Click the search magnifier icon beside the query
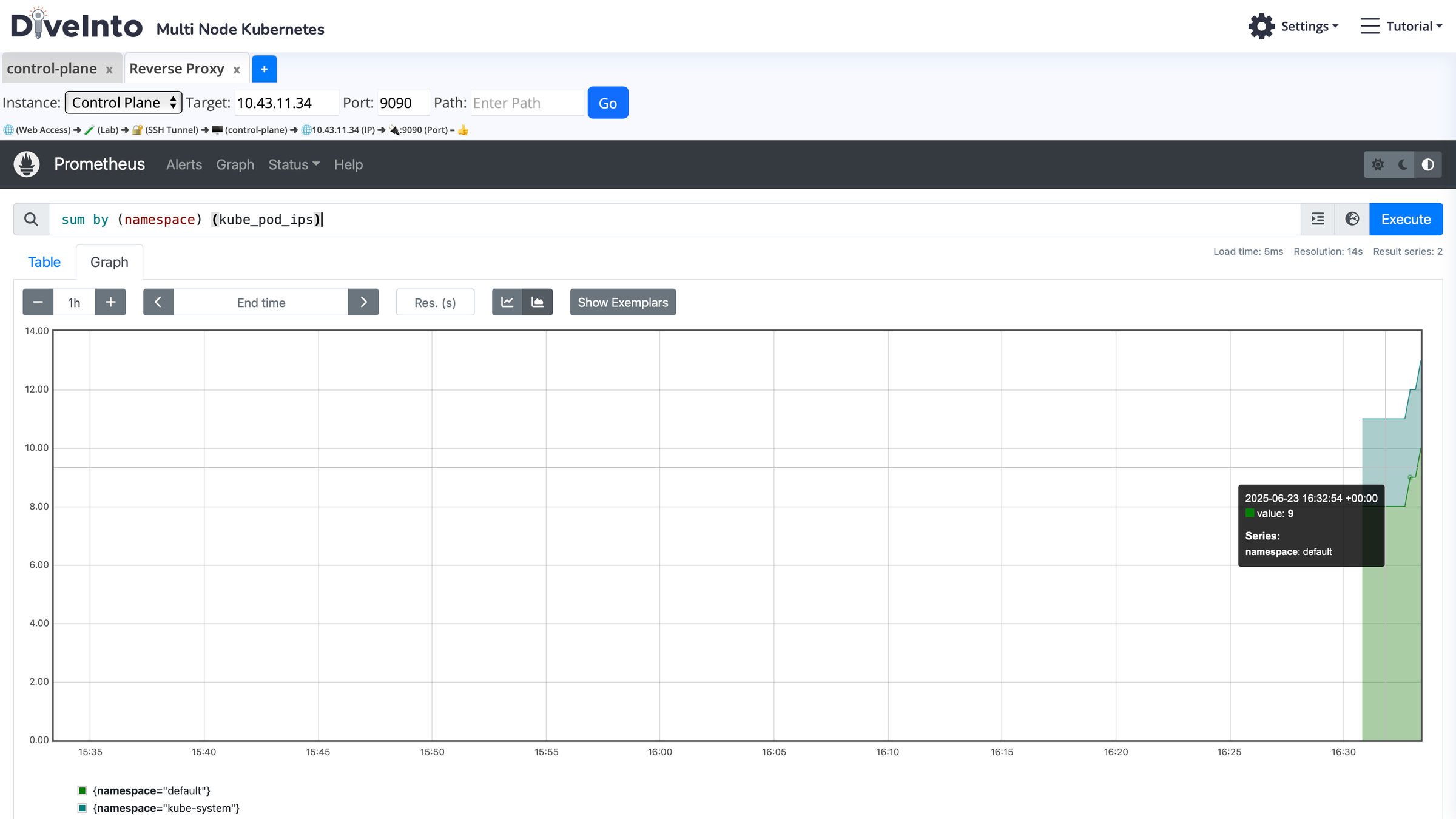The height and width of the screenshot is (819, 1456). coord(31,219)
